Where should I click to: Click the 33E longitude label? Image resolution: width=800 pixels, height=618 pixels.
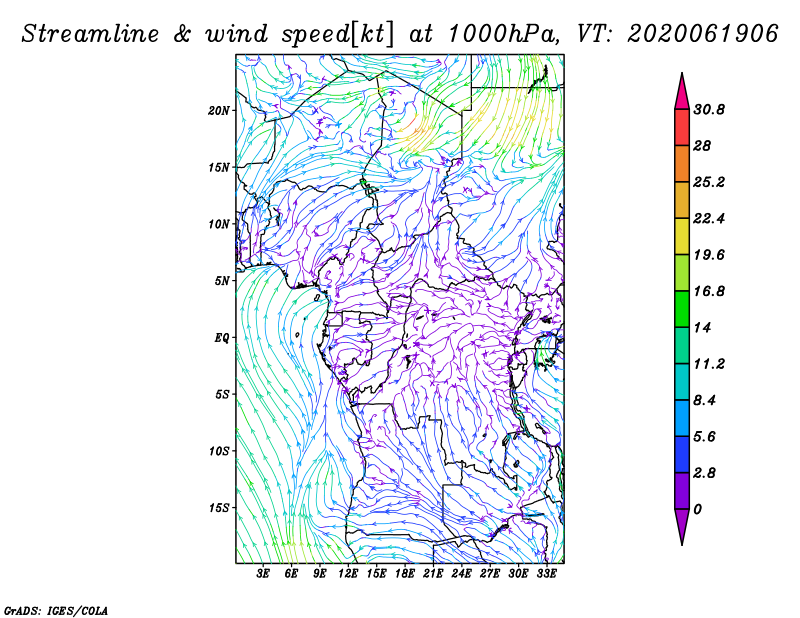(x=546, y=574)
